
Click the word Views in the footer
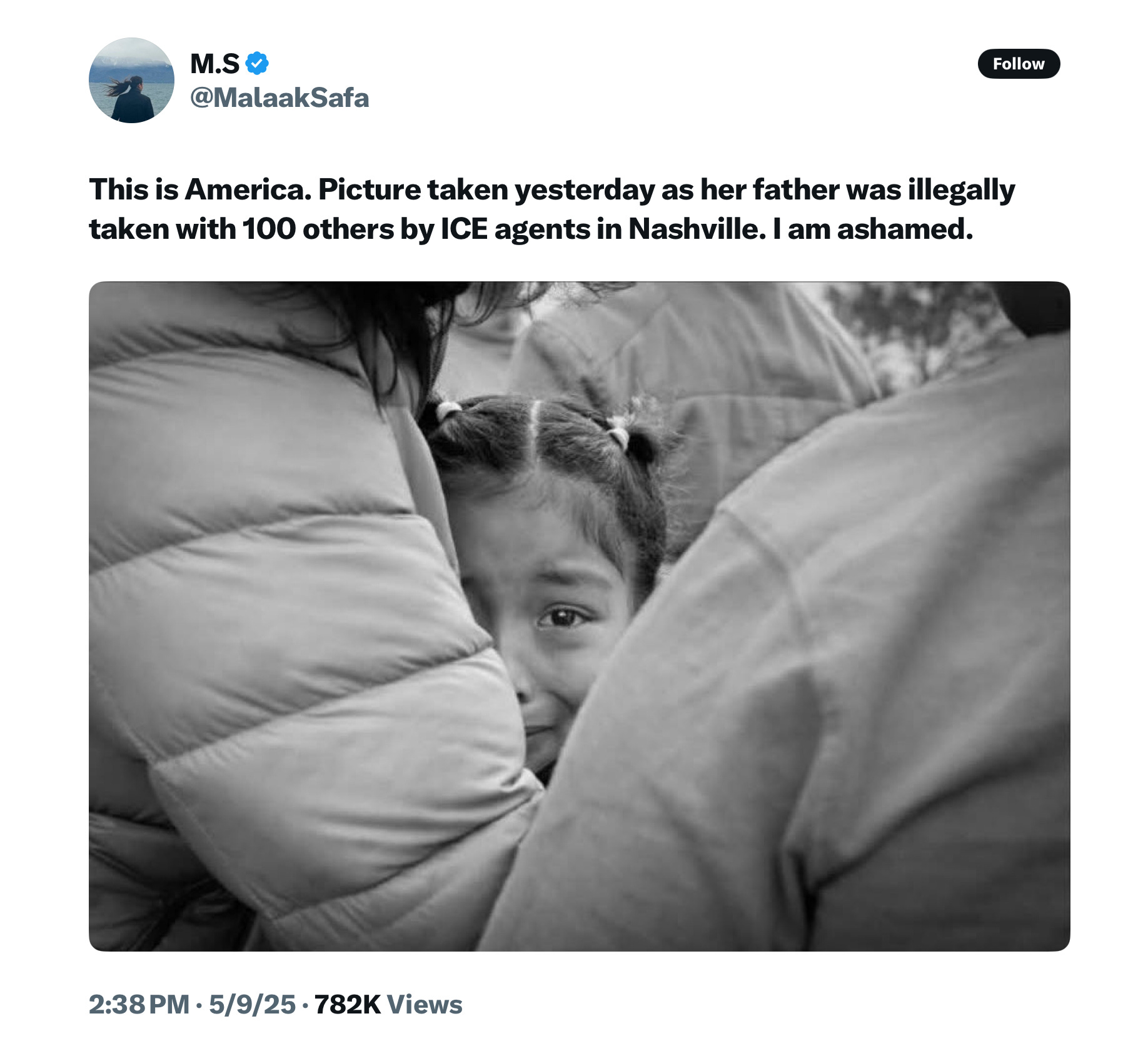tap(425, 1005)
